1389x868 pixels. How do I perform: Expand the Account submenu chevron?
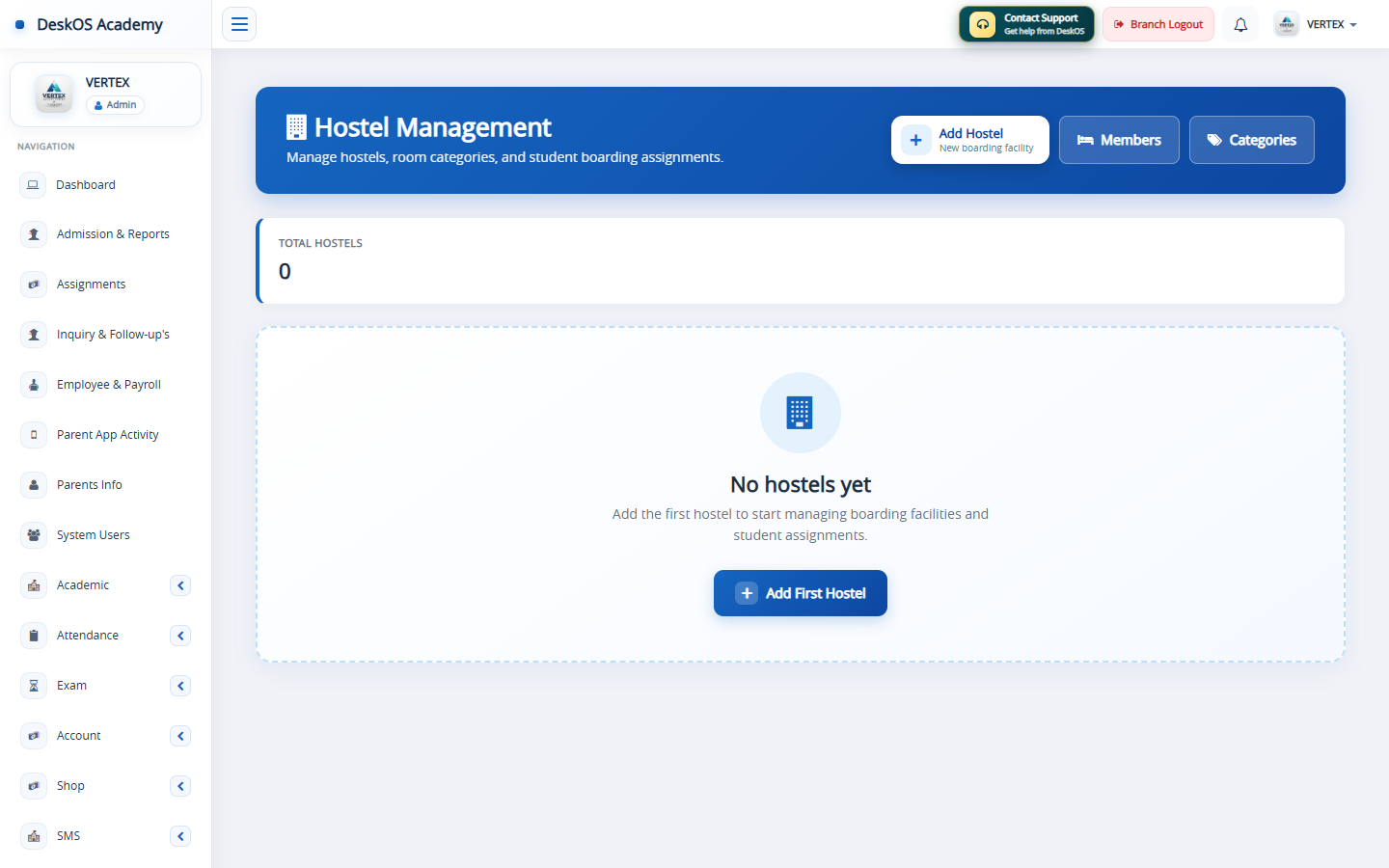click(x=180, y=736)
